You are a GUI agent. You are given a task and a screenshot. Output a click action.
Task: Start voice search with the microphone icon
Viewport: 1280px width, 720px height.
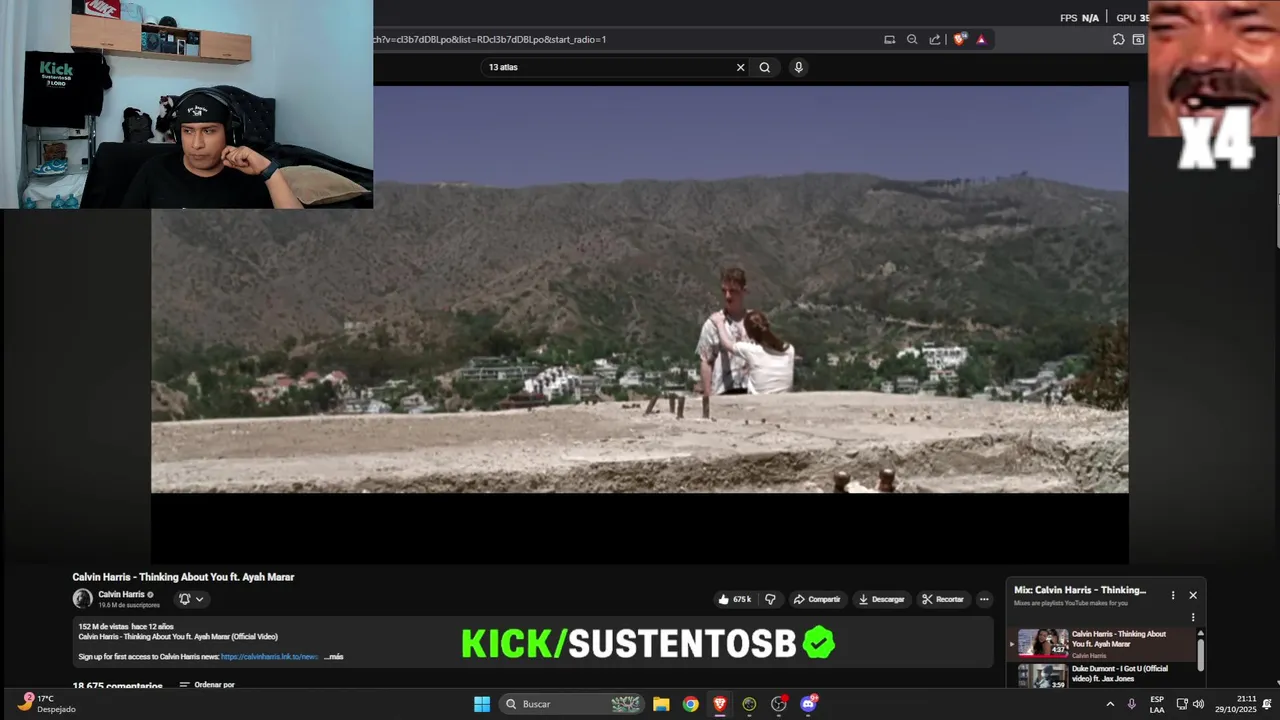click(x=798, y=67)
